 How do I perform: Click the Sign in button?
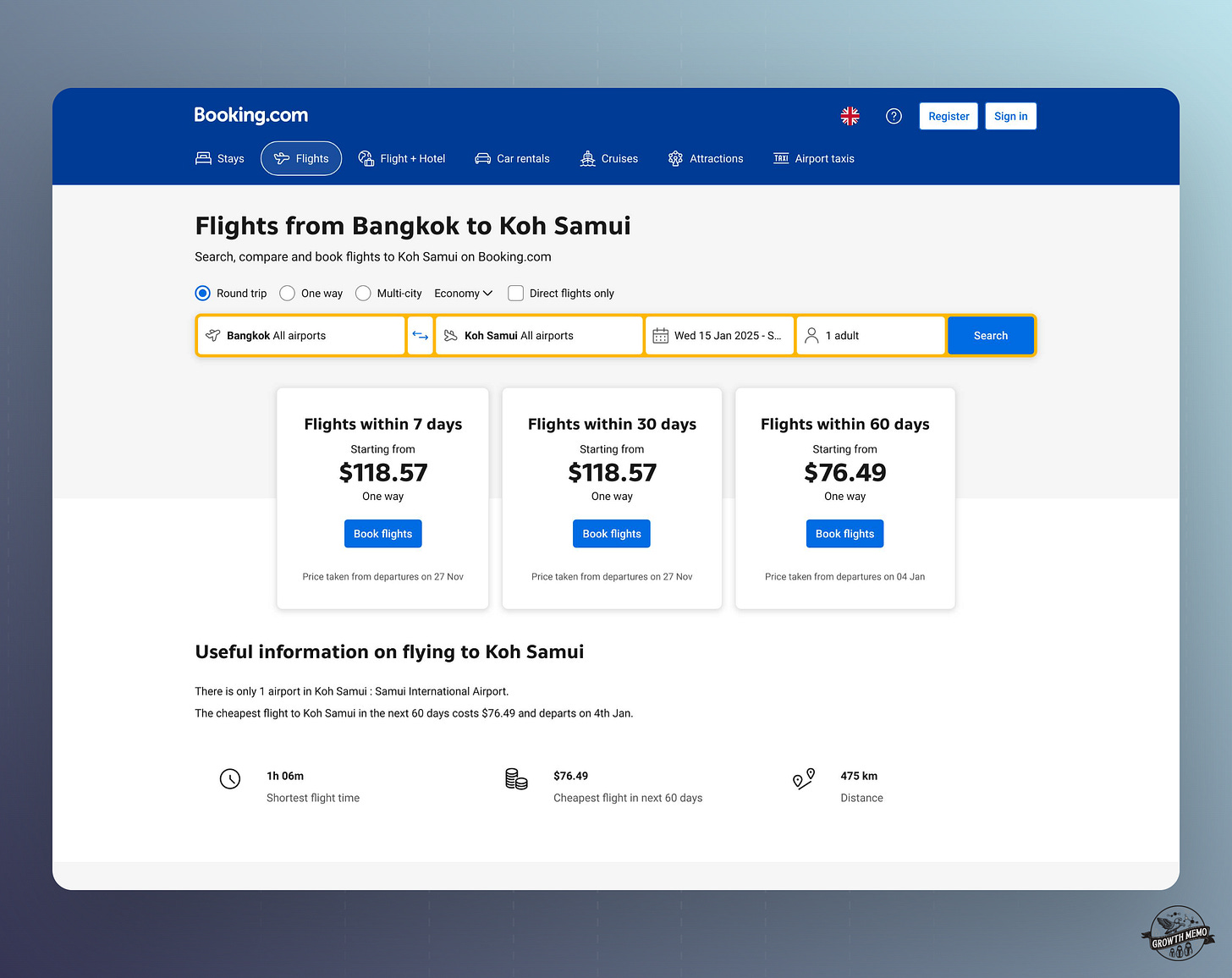1010,116
